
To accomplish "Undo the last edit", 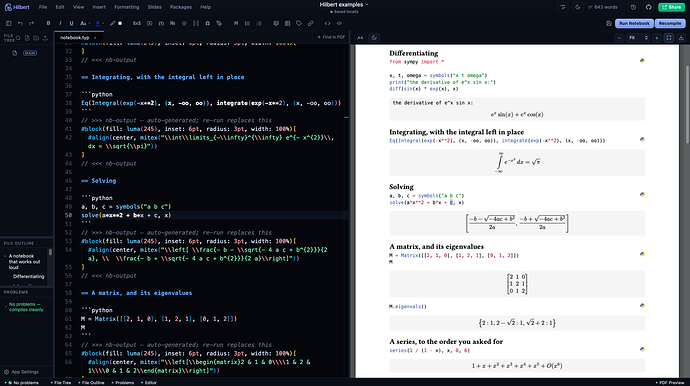I will (x=20, y=23).
